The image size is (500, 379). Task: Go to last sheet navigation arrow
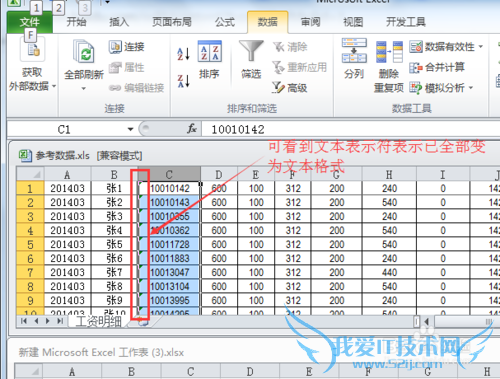click(60, 321)
